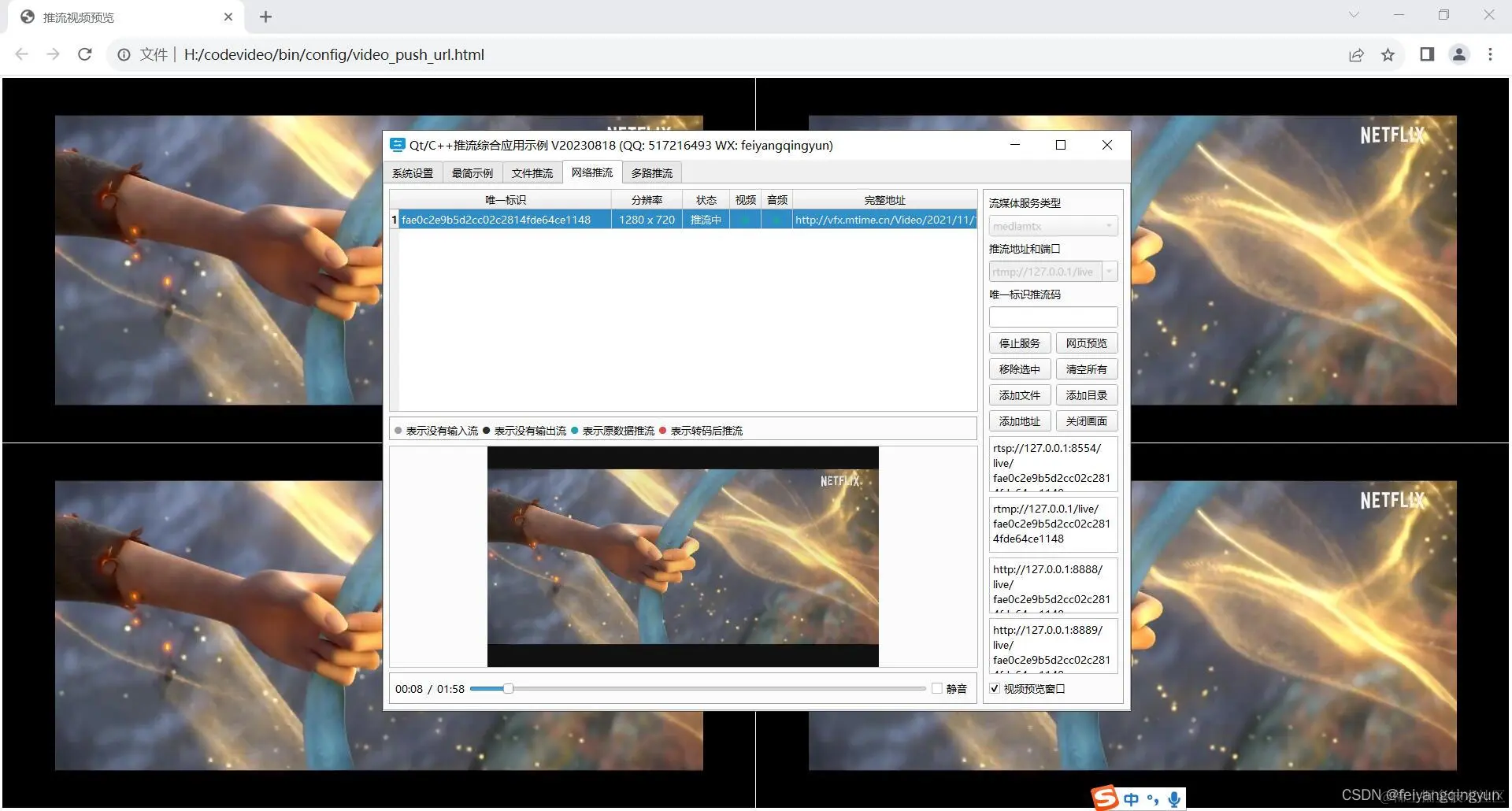Image resolution: width=1512 pixels, height=811 pixels.
Task: Select the 推流视频预览 browser tab
Action: 126,17
